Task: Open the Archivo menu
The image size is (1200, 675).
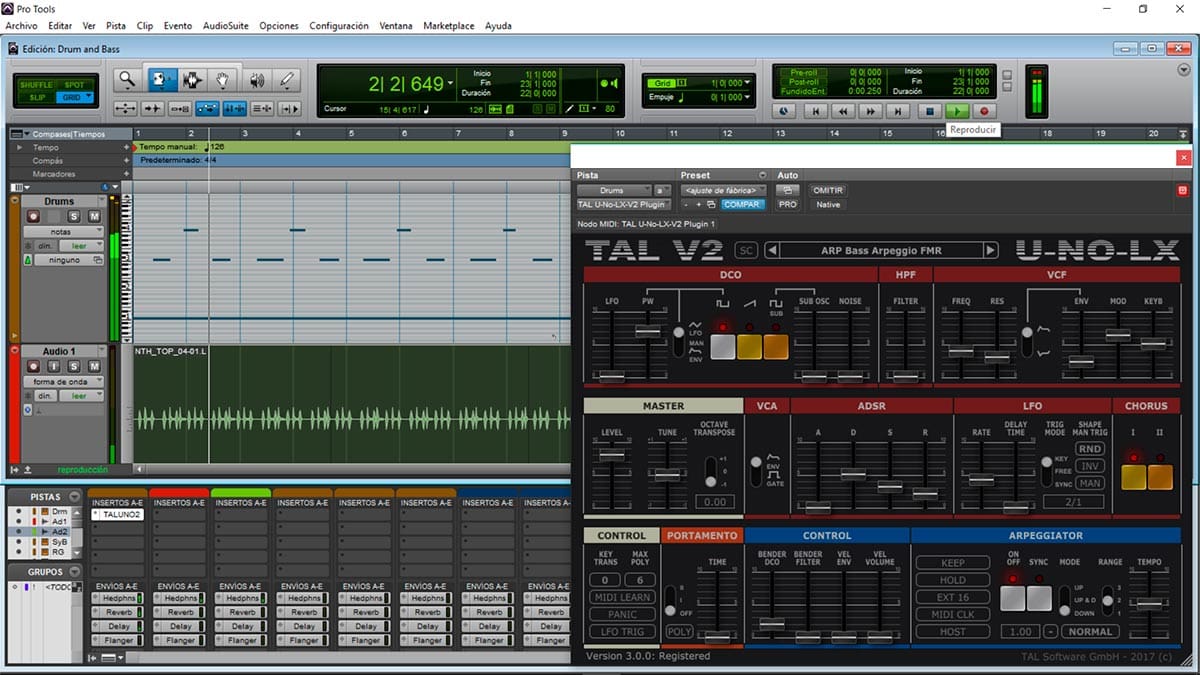Action: (21, 25)
